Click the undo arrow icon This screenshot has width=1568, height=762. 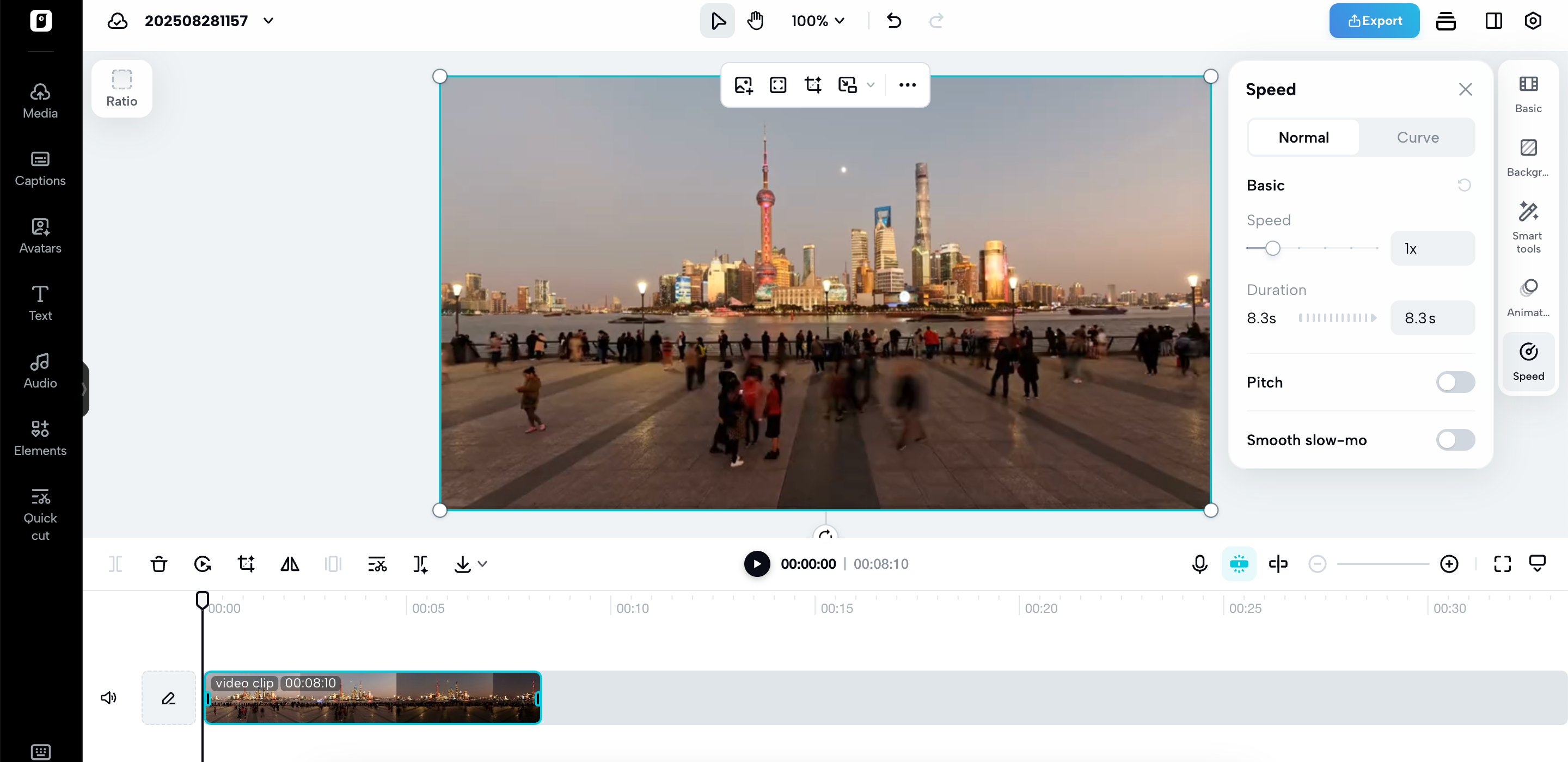(893, 21)
